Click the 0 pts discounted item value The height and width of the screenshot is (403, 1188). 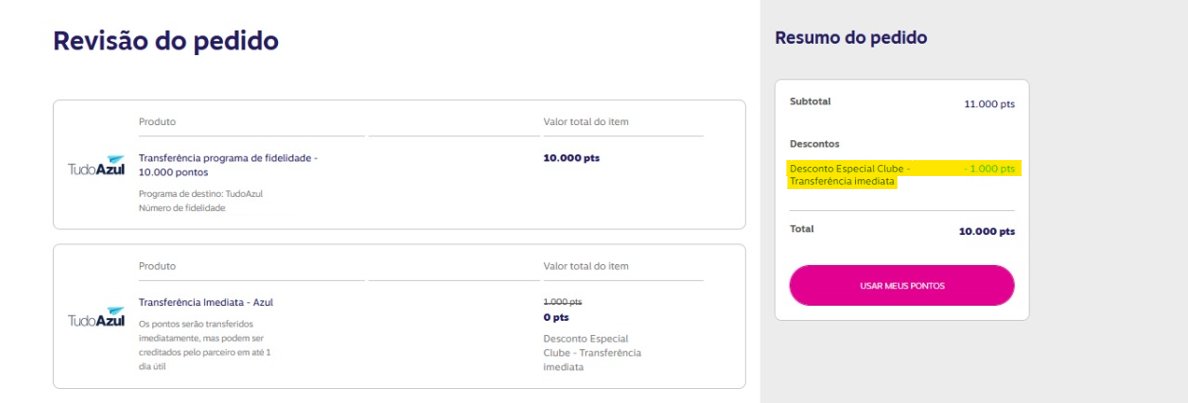[x=556, y=317]
